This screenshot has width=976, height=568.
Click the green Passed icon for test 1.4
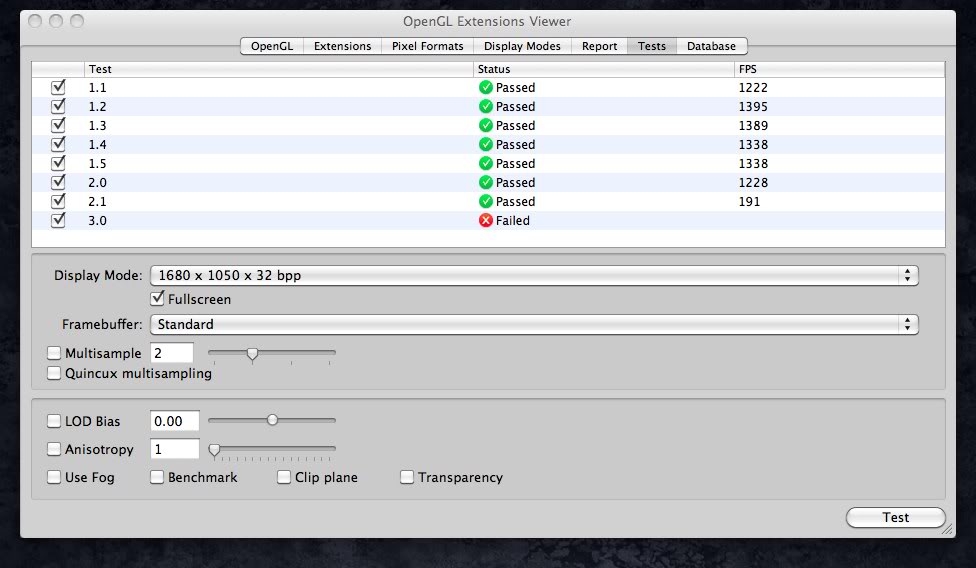point(486,144)
